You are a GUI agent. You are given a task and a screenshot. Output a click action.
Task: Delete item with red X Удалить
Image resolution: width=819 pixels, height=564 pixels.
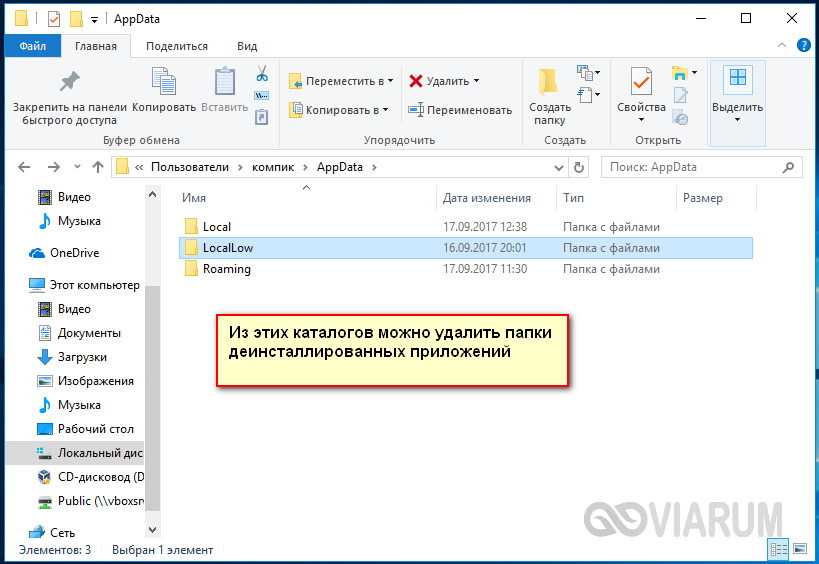(439, 81)
